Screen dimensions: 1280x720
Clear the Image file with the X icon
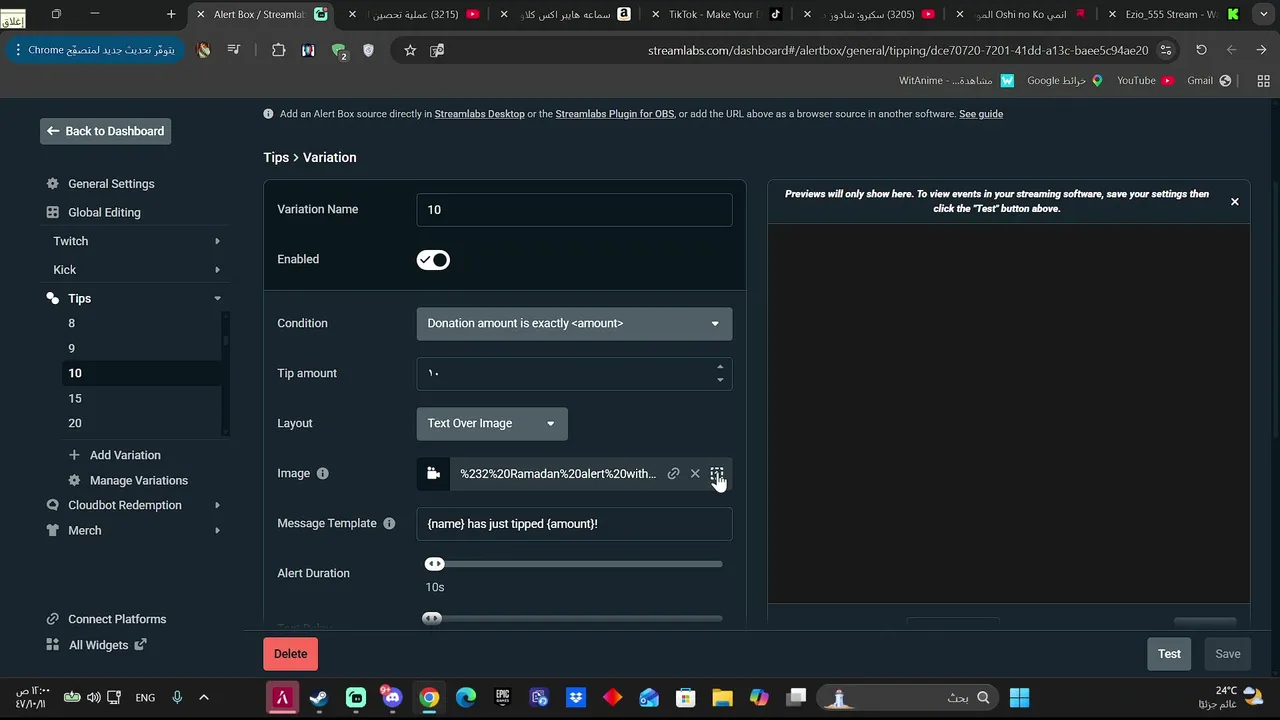pos(695,474)
